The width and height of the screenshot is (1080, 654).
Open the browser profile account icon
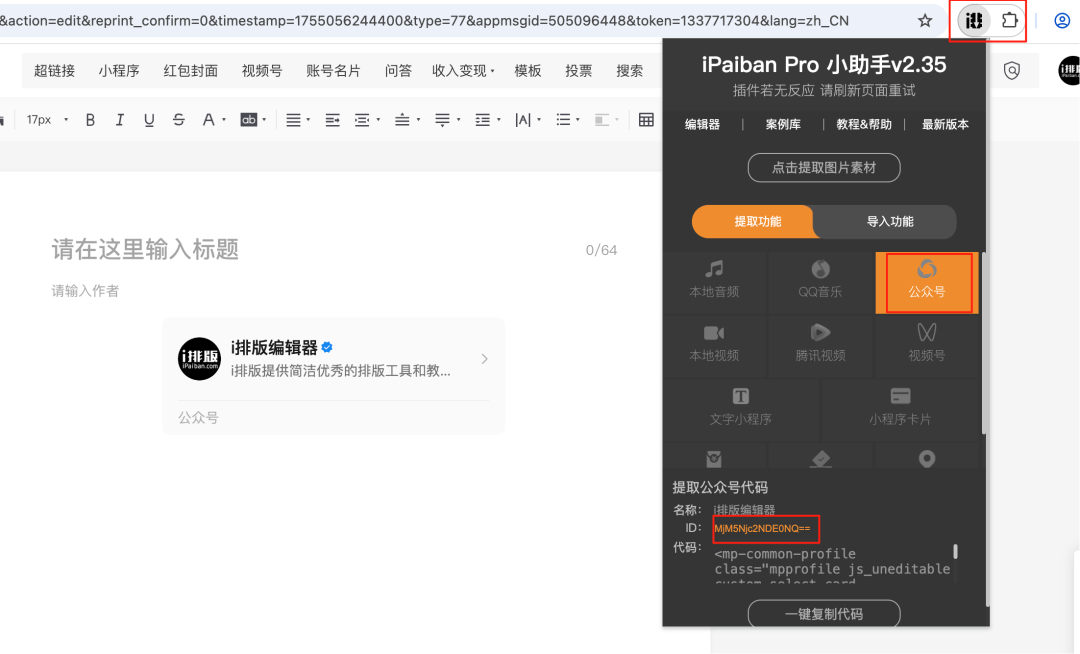(1062, 21)
